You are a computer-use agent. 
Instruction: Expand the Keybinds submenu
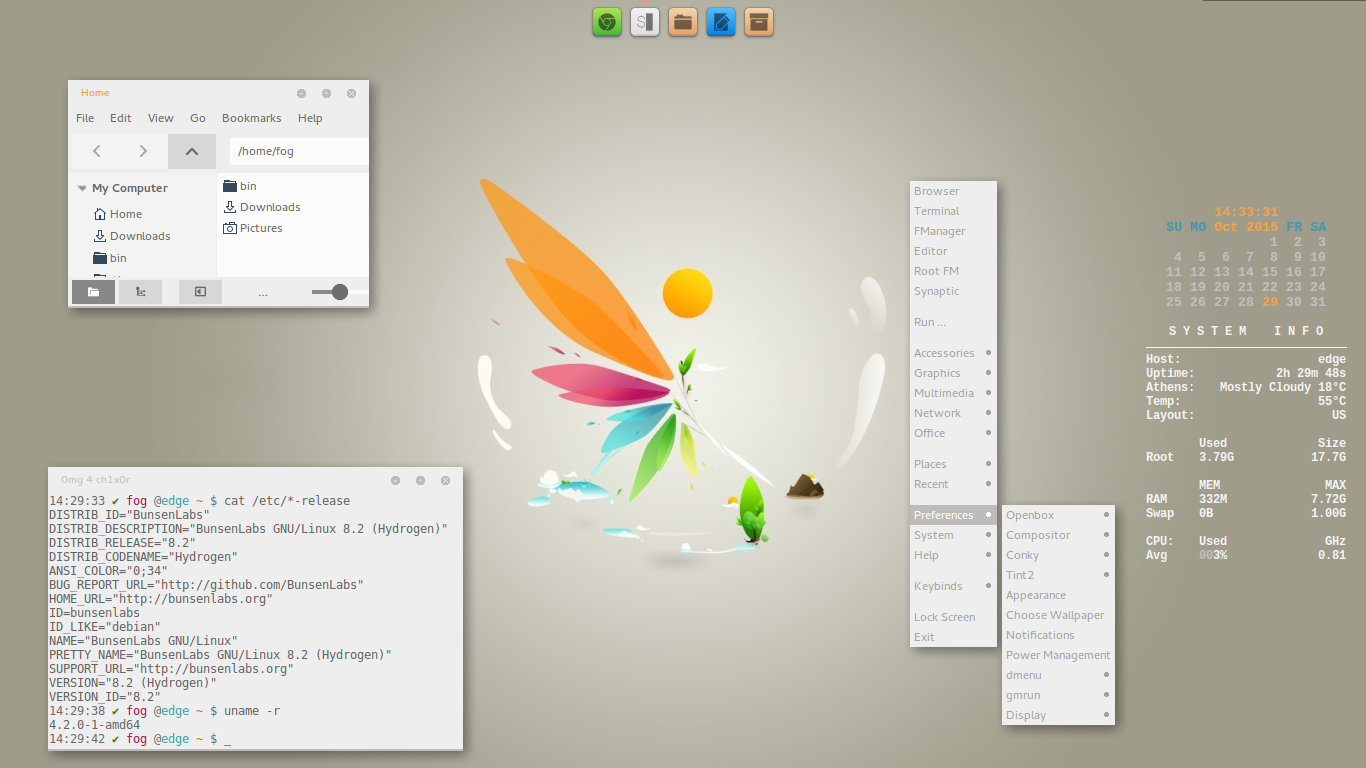coord(953,586)
